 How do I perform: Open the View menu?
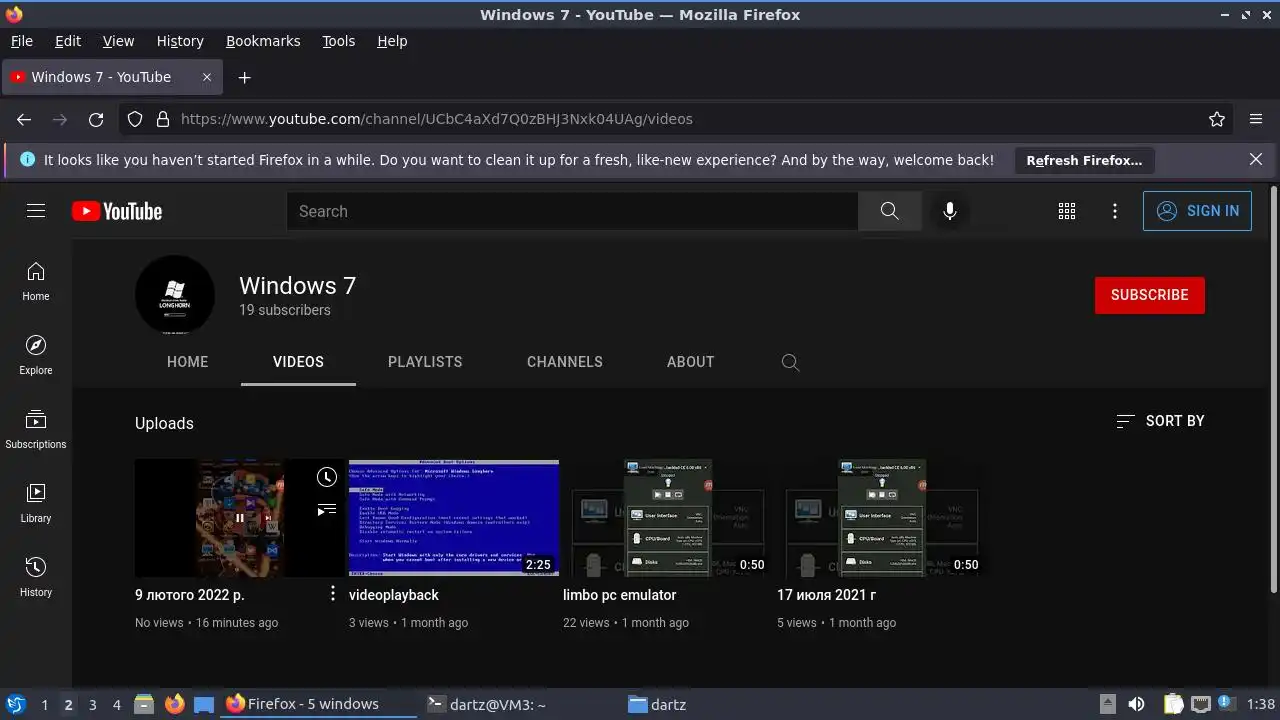pyautogui.click(x=118, y=41)
